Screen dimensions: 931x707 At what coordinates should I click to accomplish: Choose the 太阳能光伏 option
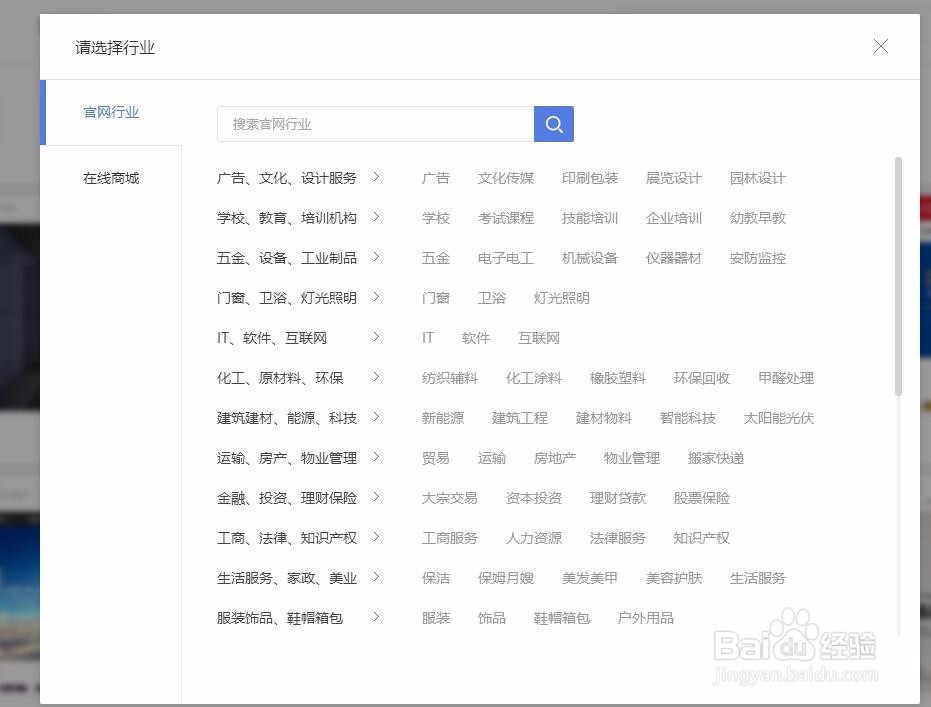coord(778,417)
